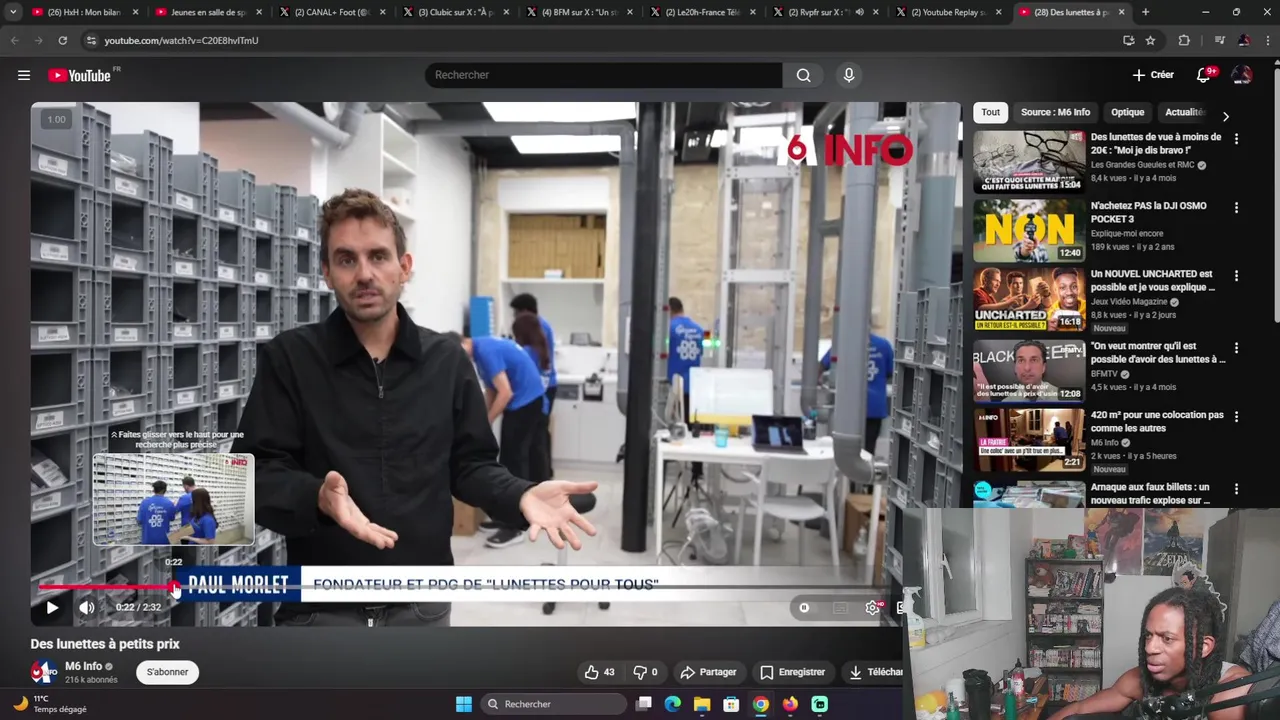Open options for 'Un NOUVEL UNCHARTED' video

click(x=1236, y=275)
